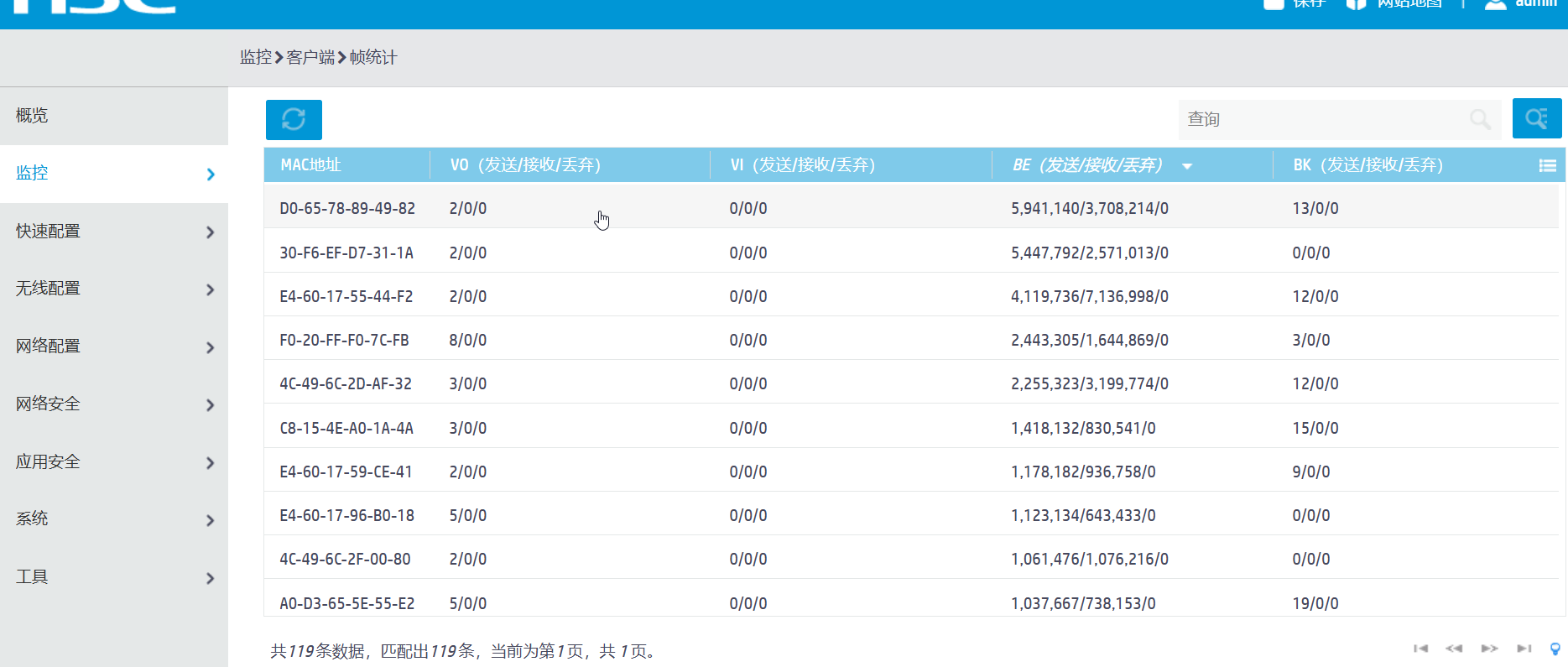
Task: Go to the first page of results
Action: click(1420, 649)
